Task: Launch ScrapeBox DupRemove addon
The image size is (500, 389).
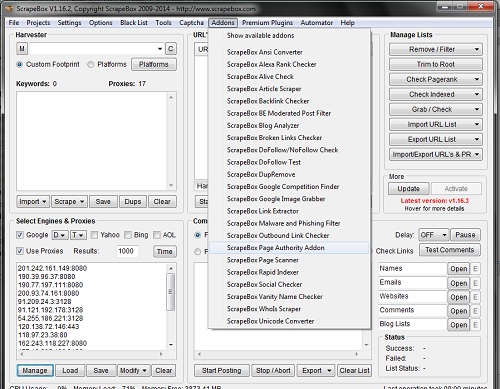Action: tap(289, 174)
